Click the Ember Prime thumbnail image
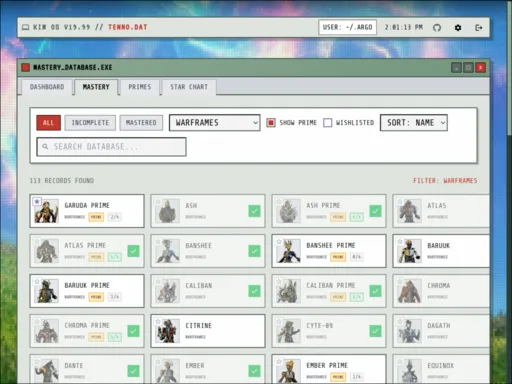The image size is (512, 384). [289, 371]
